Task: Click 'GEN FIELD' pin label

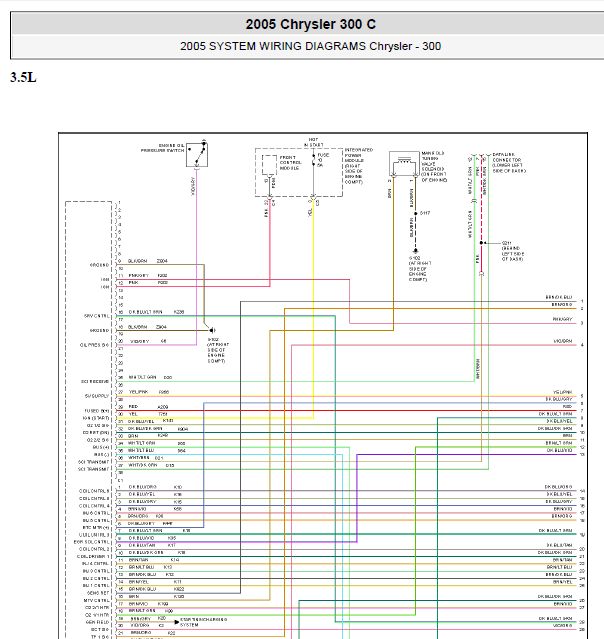Action: click(97, 622)
